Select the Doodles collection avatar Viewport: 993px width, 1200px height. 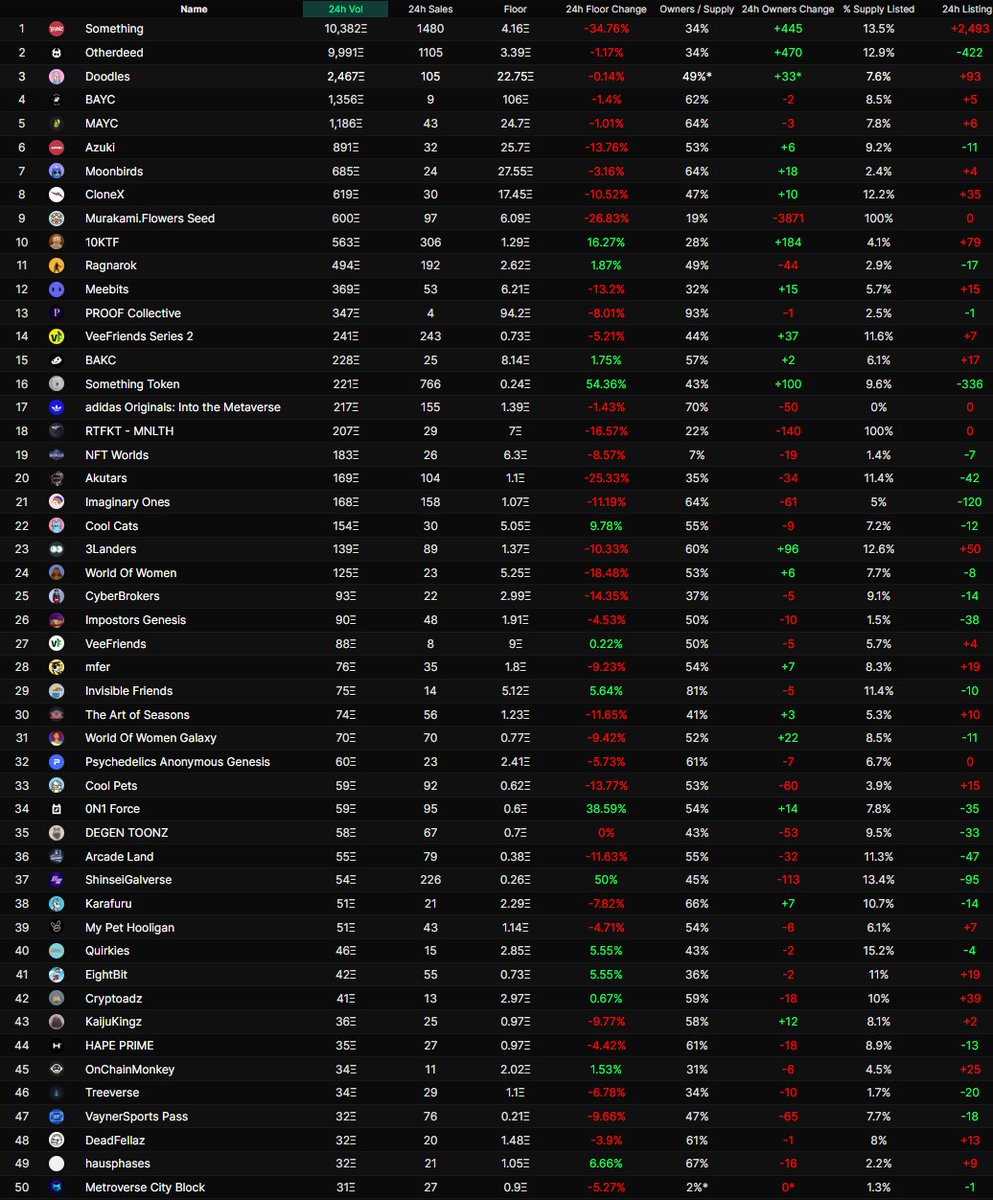[x=57, y=76]
